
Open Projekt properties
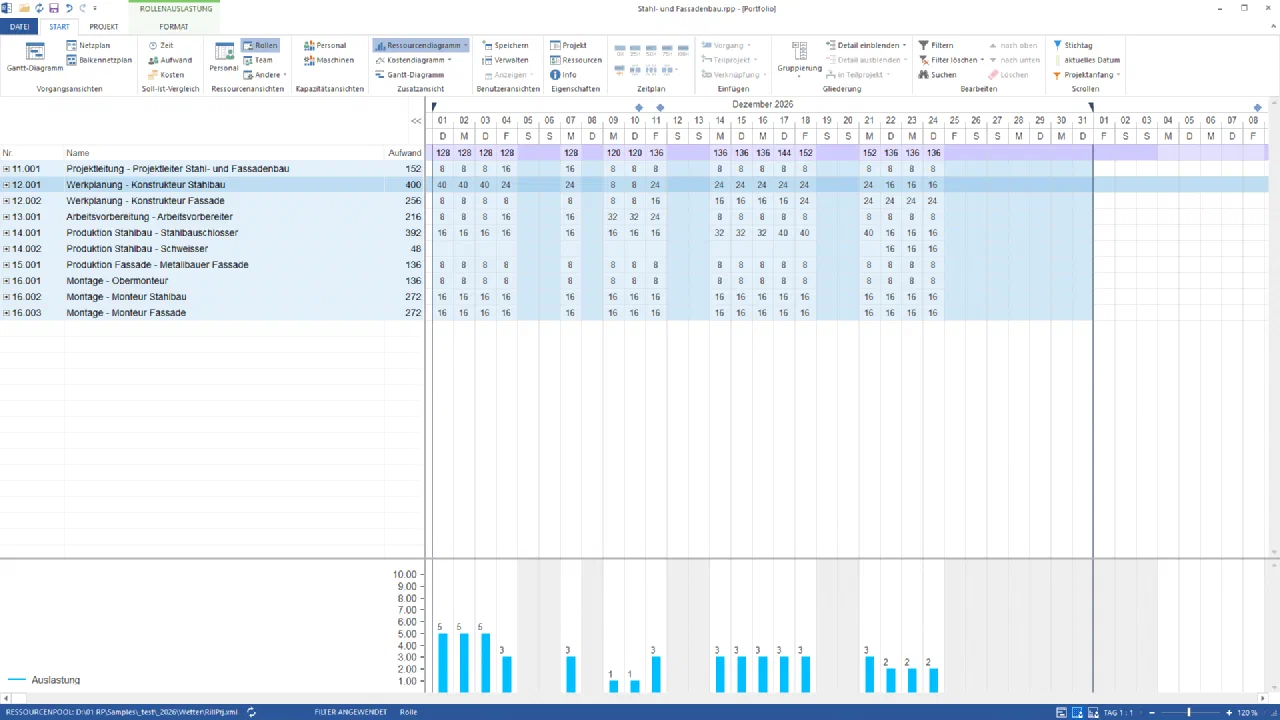568,45
